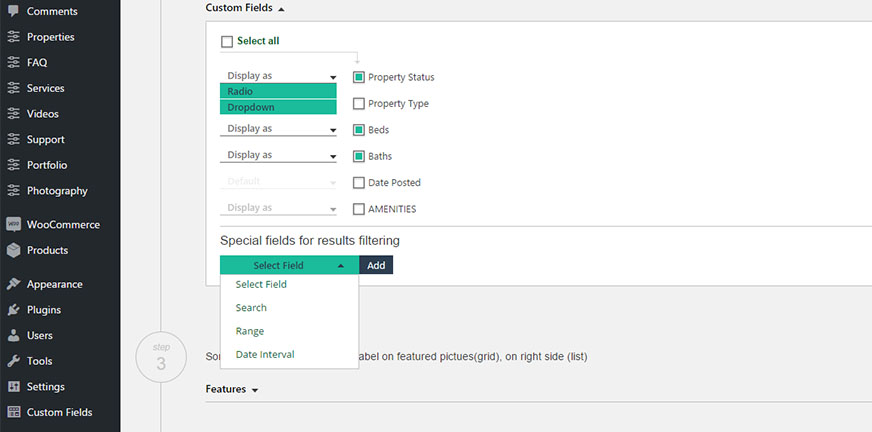Click the Tools wrench icon
This screenshot has height=432, width=872.
pos(13,361)
